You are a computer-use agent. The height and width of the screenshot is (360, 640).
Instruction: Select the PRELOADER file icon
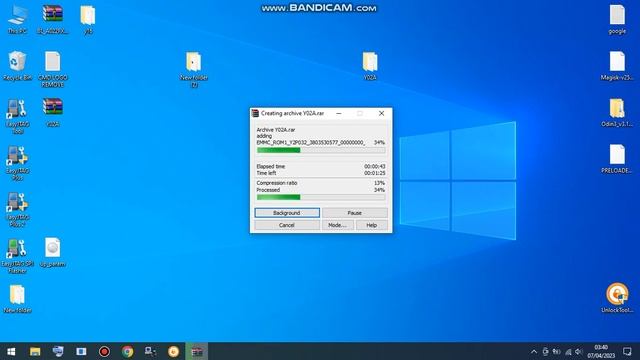point(617,159)
